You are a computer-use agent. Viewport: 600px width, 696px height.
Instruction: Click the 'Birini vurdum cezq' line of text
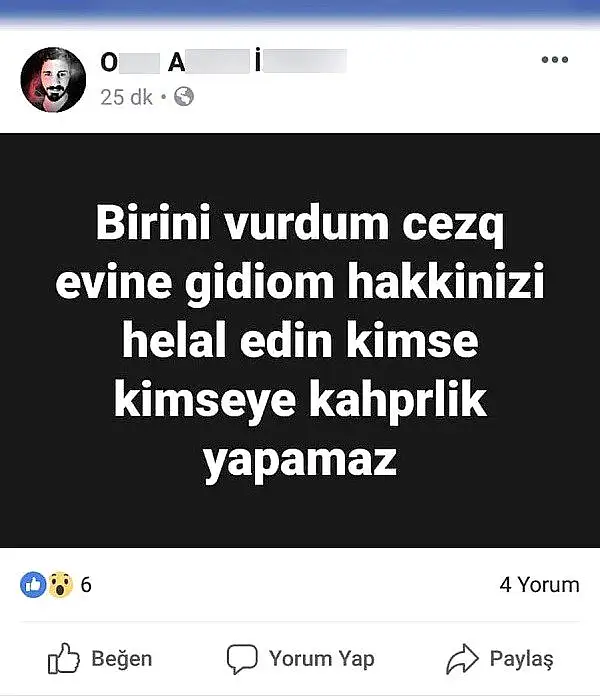(300, 223)
